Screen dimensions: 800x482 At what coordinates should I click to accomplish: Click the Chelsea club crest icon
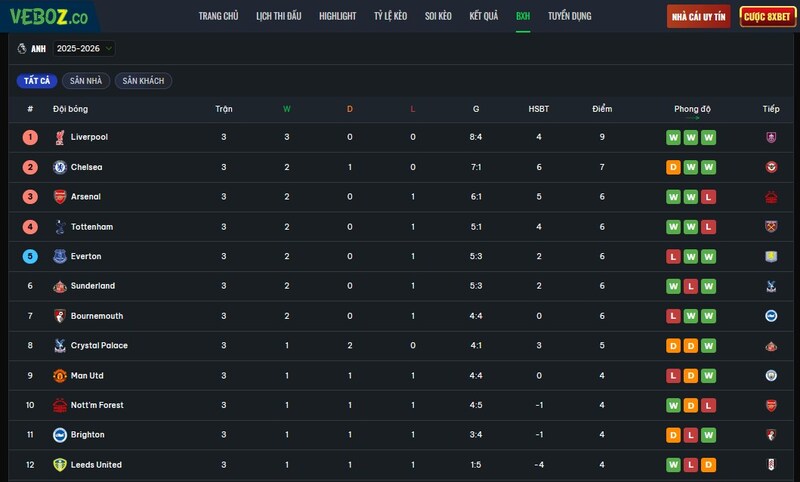60,167
